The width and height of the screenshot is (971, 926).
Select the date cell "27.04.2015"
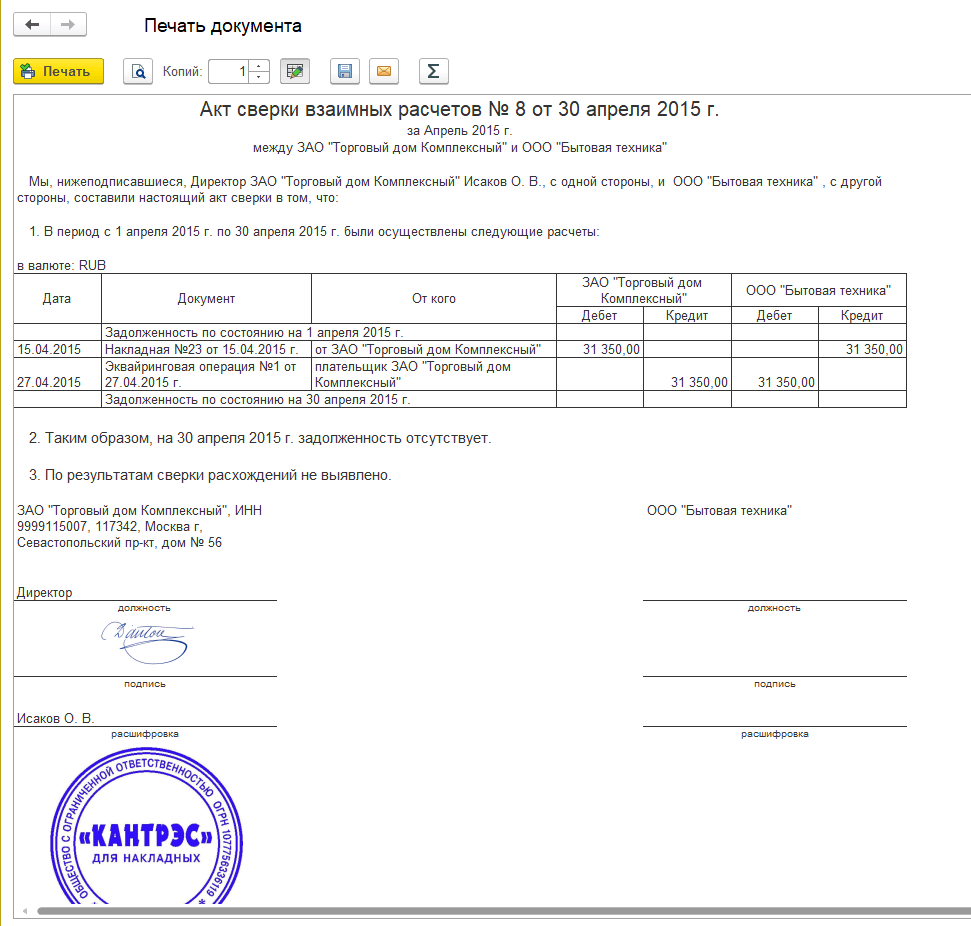[x=57, y=374]
